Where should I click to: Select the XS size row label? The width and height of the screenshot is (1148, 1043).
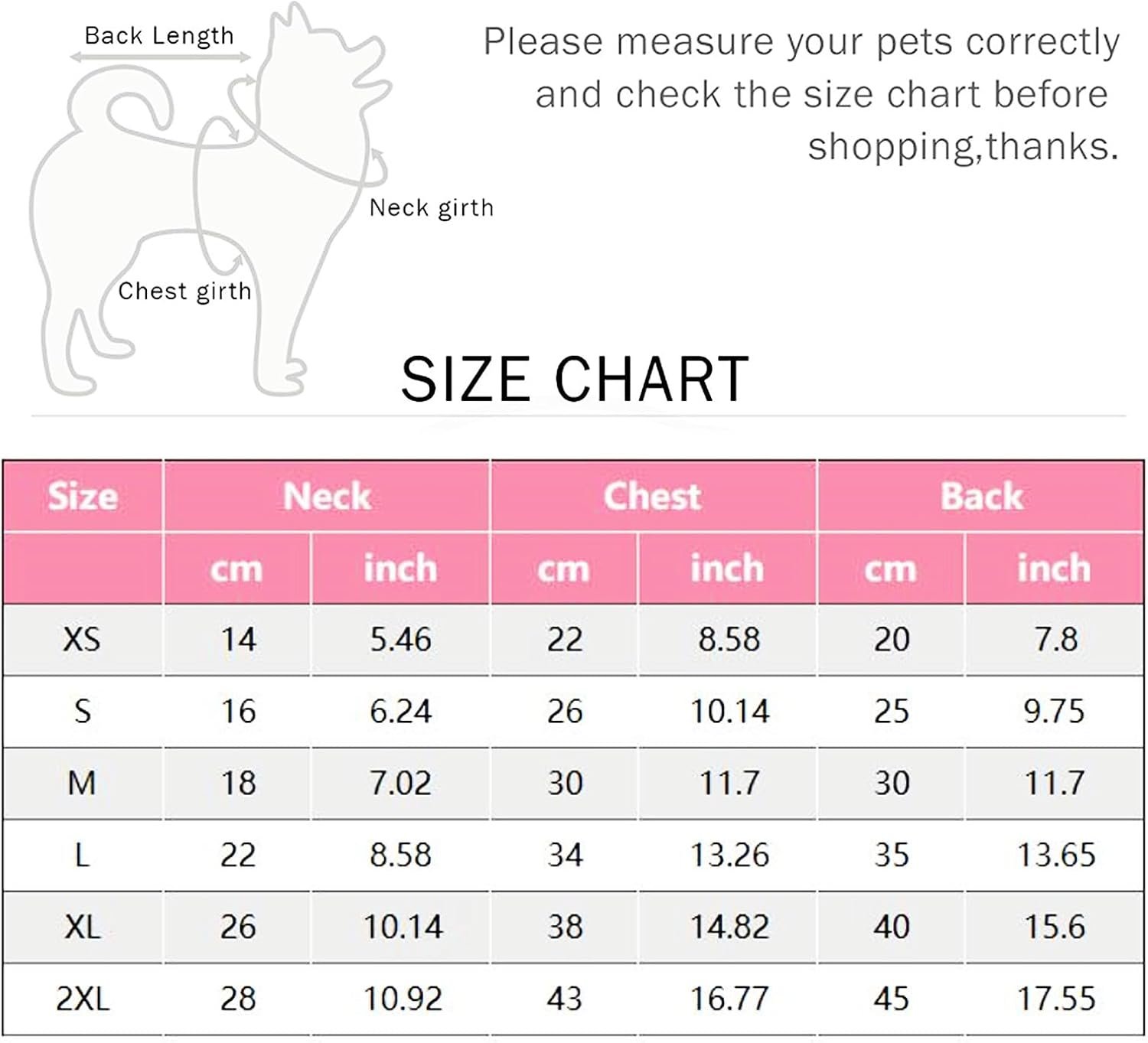82,640
